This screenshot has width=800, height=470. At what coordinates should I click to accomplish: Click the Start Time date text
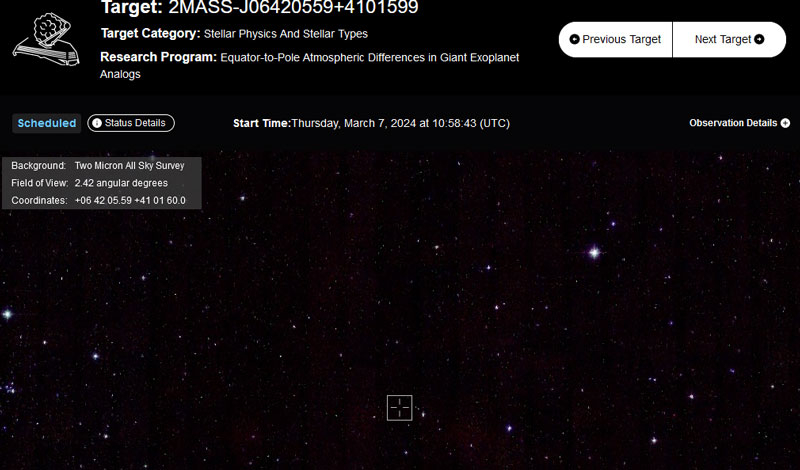(400, 123)
